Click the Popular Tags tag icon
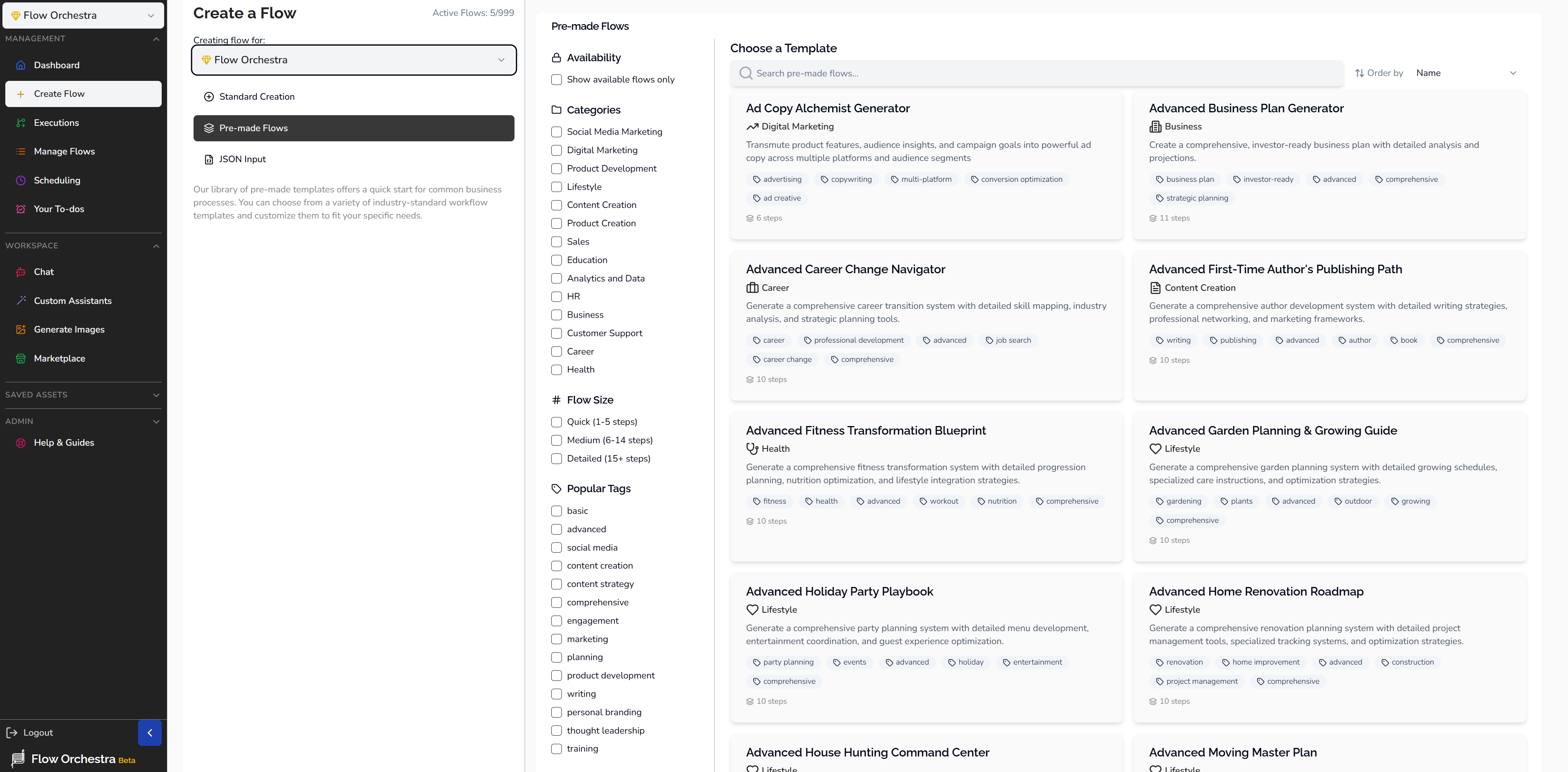The width and height of the screenshot is (1568, 772). [x=556, y=489]
